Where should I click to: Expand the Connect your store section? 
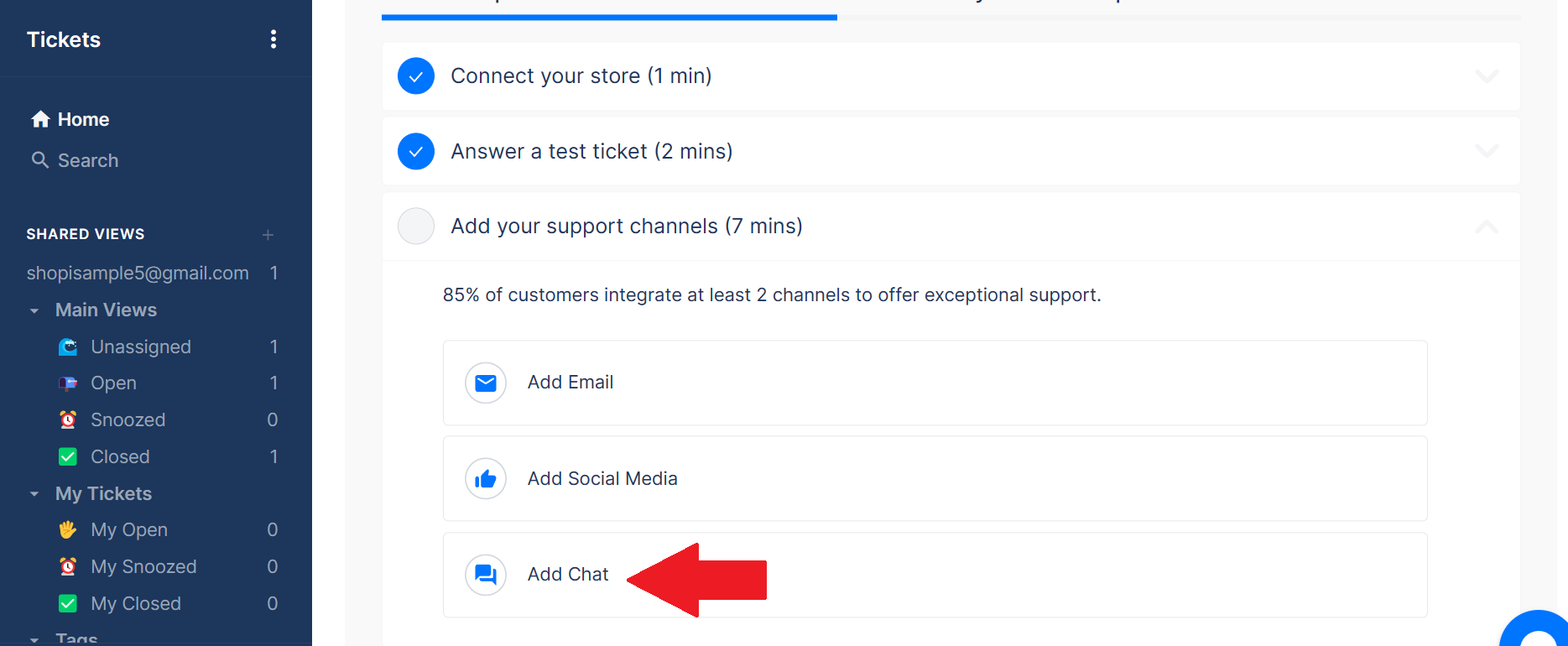click(1487, 76)
